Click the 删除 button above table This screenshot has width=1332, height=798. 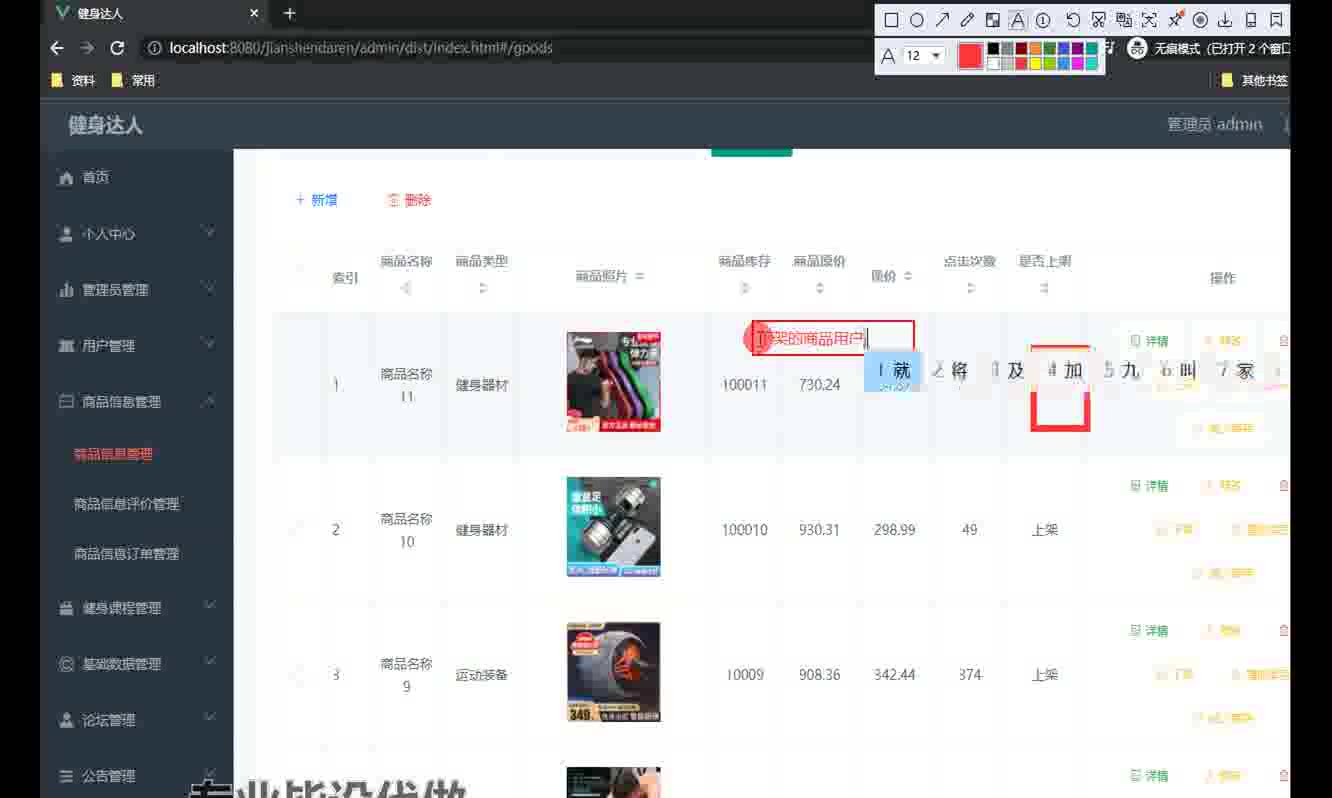click(409, 200)
